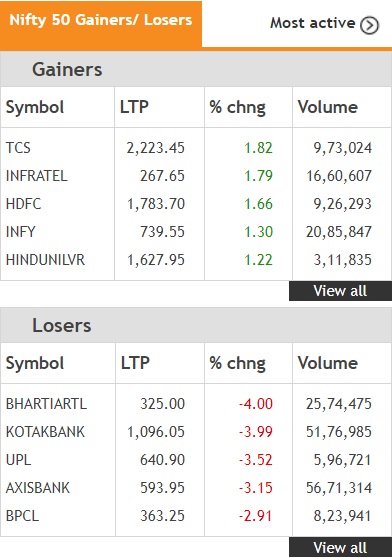Open the BHARTIARTL loser symbol
The image size is (392, 558).
pos(46,404)
